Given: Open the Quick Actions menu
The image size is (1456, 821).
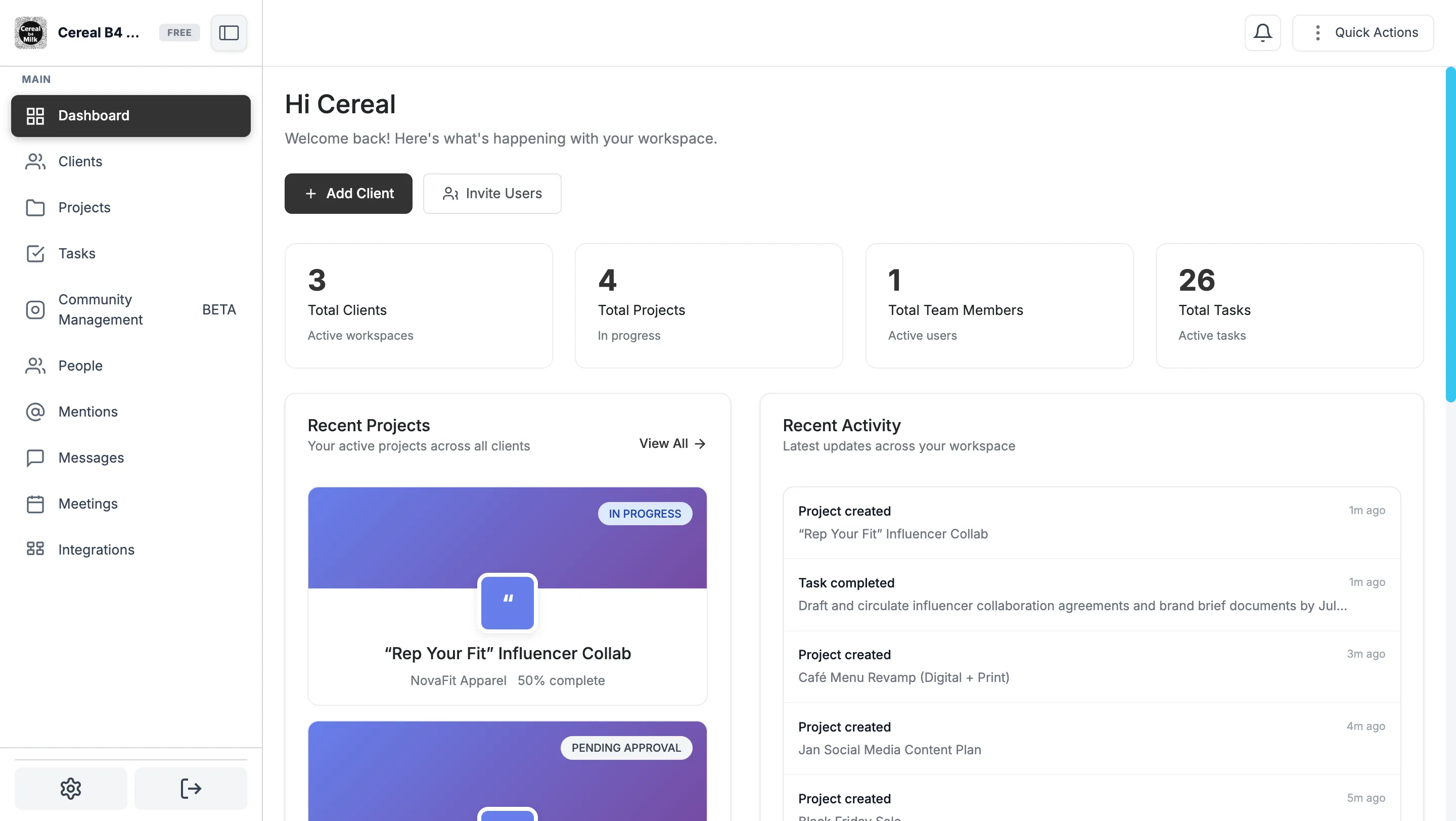Looking at the screenshot, I should [1363, 33].
